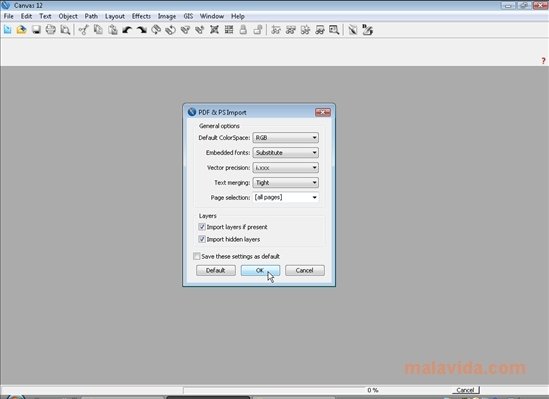
Task: Click the status bar Cancel button
Action: point(465,390)
